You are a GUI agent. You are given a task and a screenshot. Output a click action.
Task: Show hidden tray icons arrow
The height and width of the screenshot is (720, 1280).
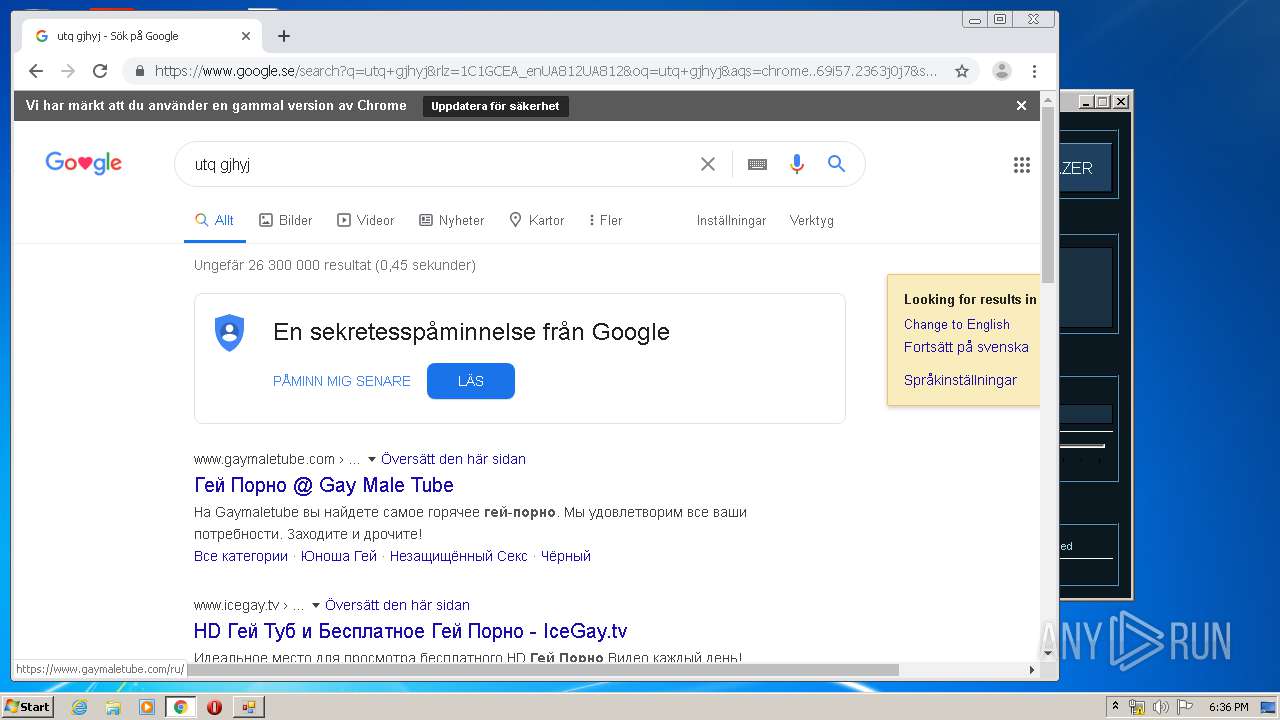pyautogui.click(x=1115, y=707)
